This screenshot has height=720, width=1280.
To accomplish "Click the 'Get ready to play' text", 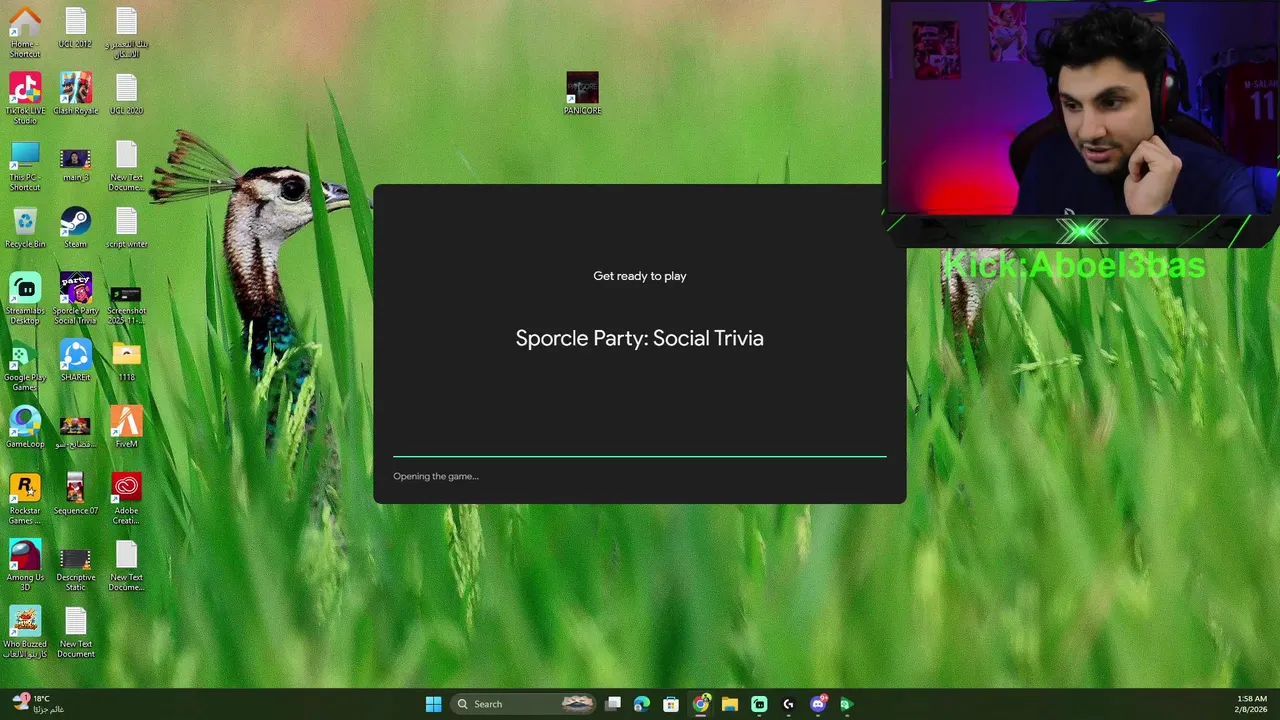I will tap(640, 276).
